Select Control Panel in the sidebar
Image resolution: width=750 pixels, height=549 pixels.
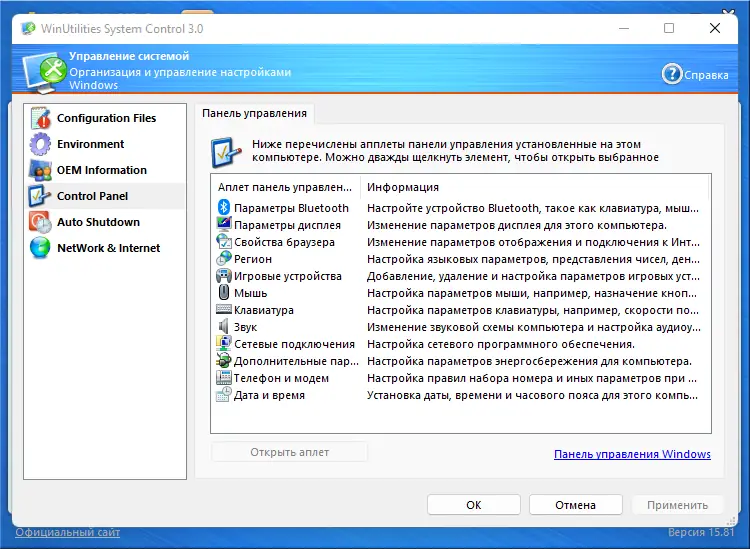(x=104, y=196)
